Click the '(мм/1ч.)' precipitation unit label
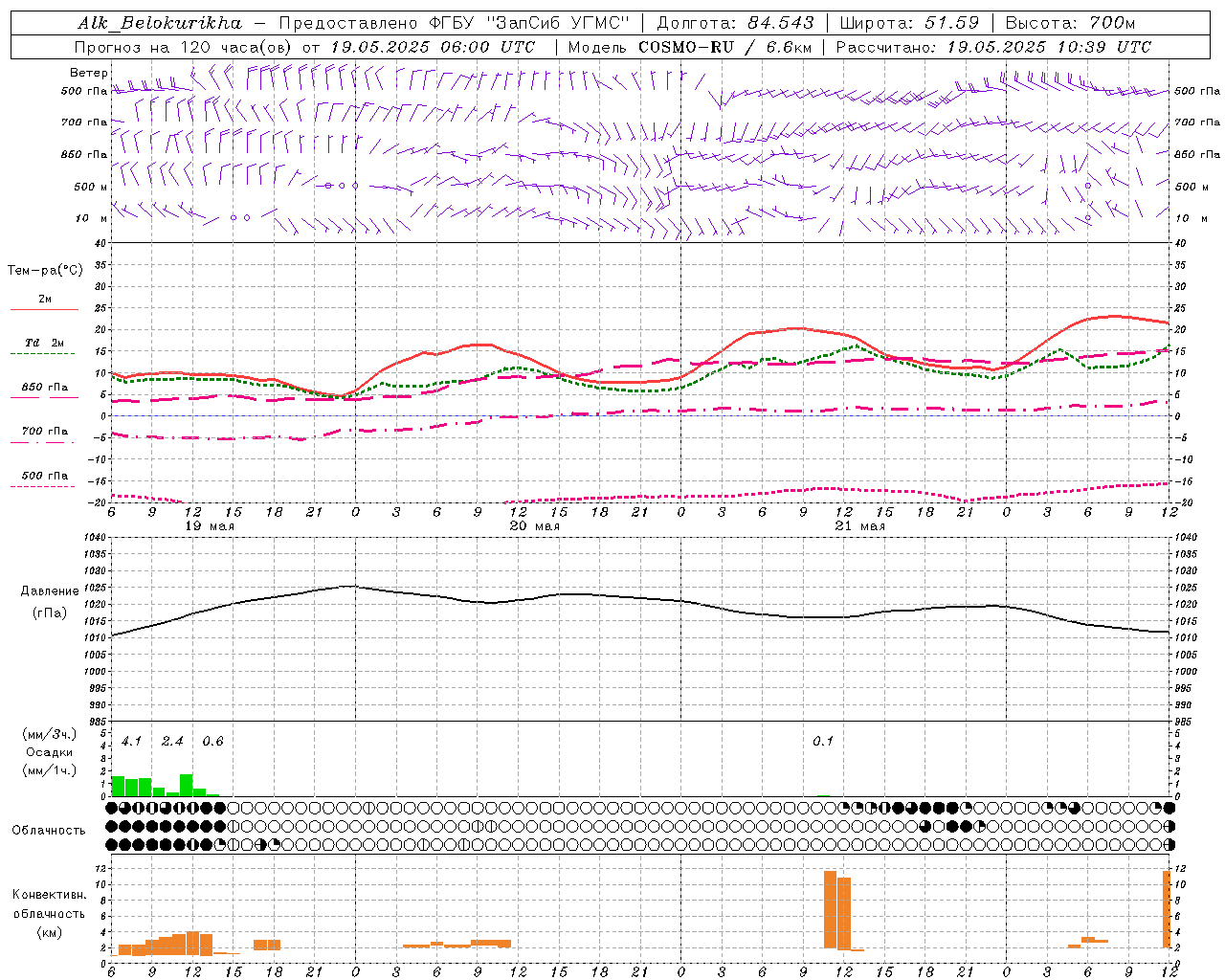Screen dimensions: 1225x980 click(x=50, y=769)
